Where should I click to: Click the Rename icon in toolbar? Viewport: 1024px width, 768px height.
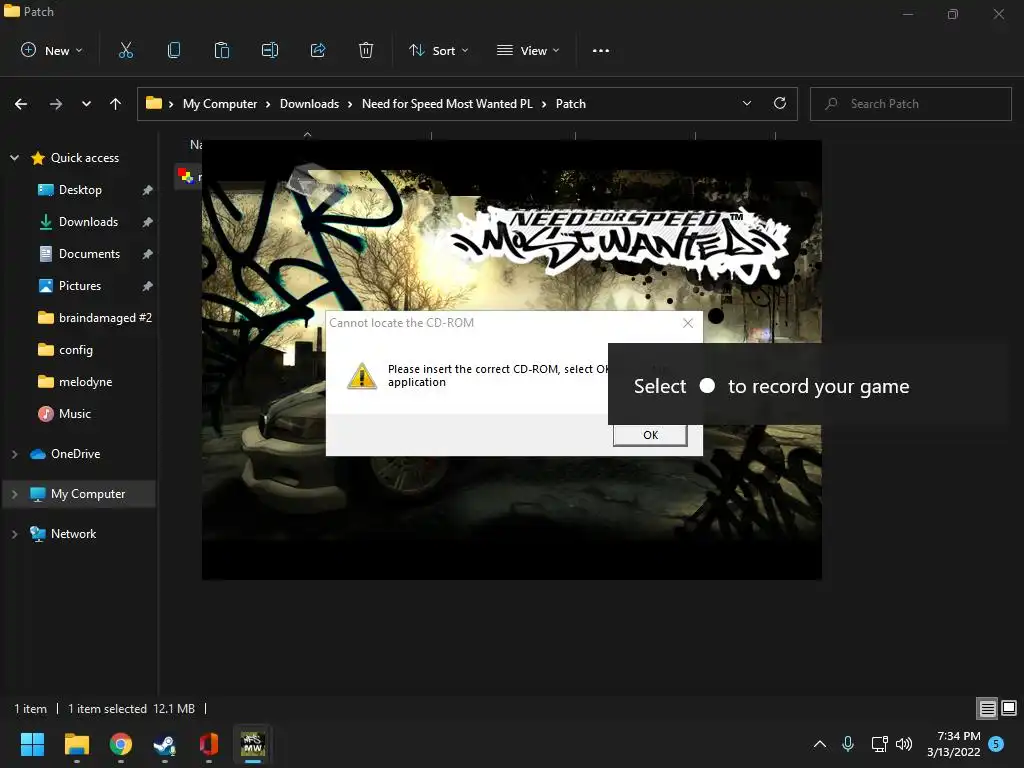(270, 50)
